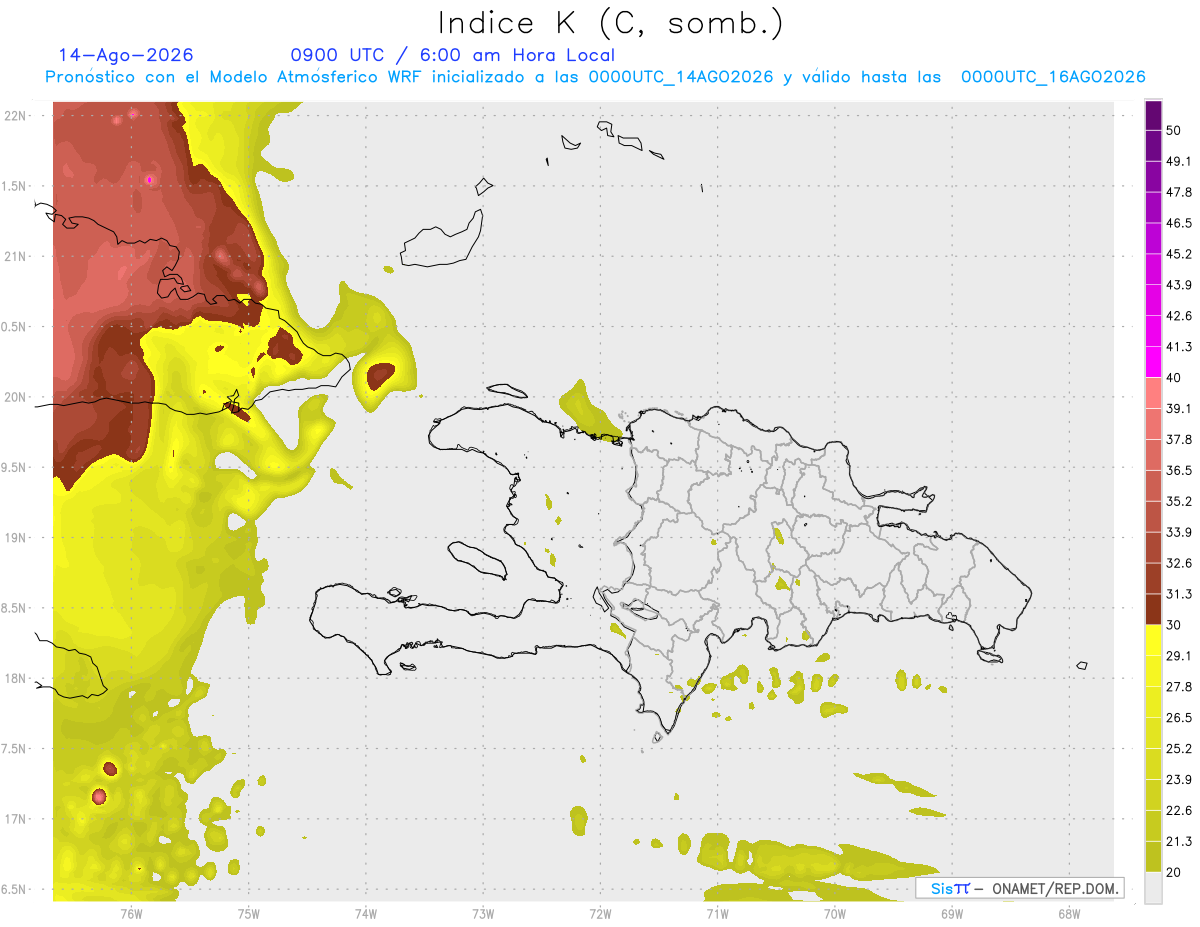Click the colorbar value "25.2"
This screenshot has width=1200, height=927.
(1179, 749)
